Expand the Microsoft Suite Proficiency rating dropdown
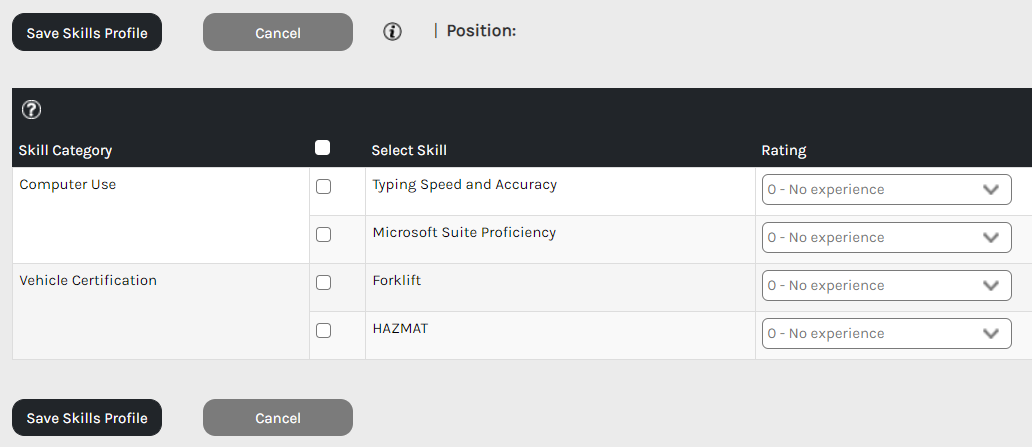The image size is (1032, 447). pyautogui.click(x=886, y=238)
